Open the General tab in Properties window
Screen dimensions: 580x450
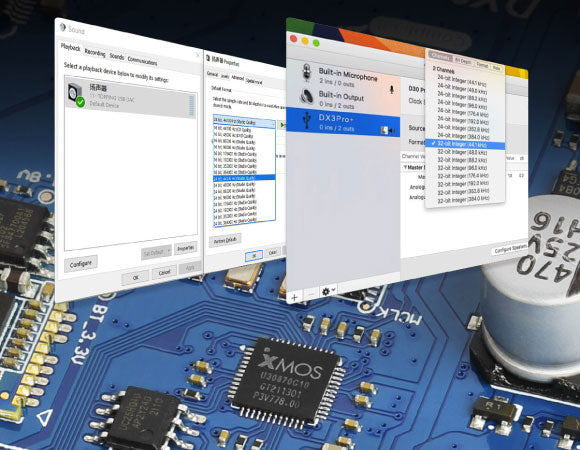tap(212, 74)
